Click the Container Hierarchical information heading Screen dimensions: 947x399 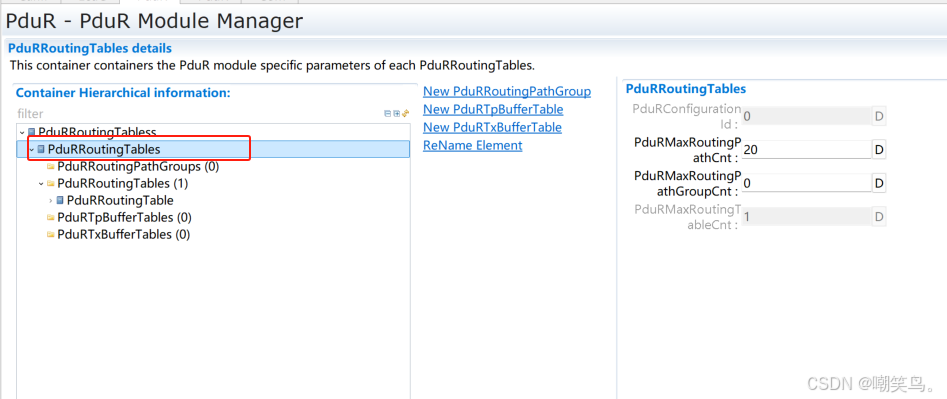pyautogui.click(x=123, y=93)
